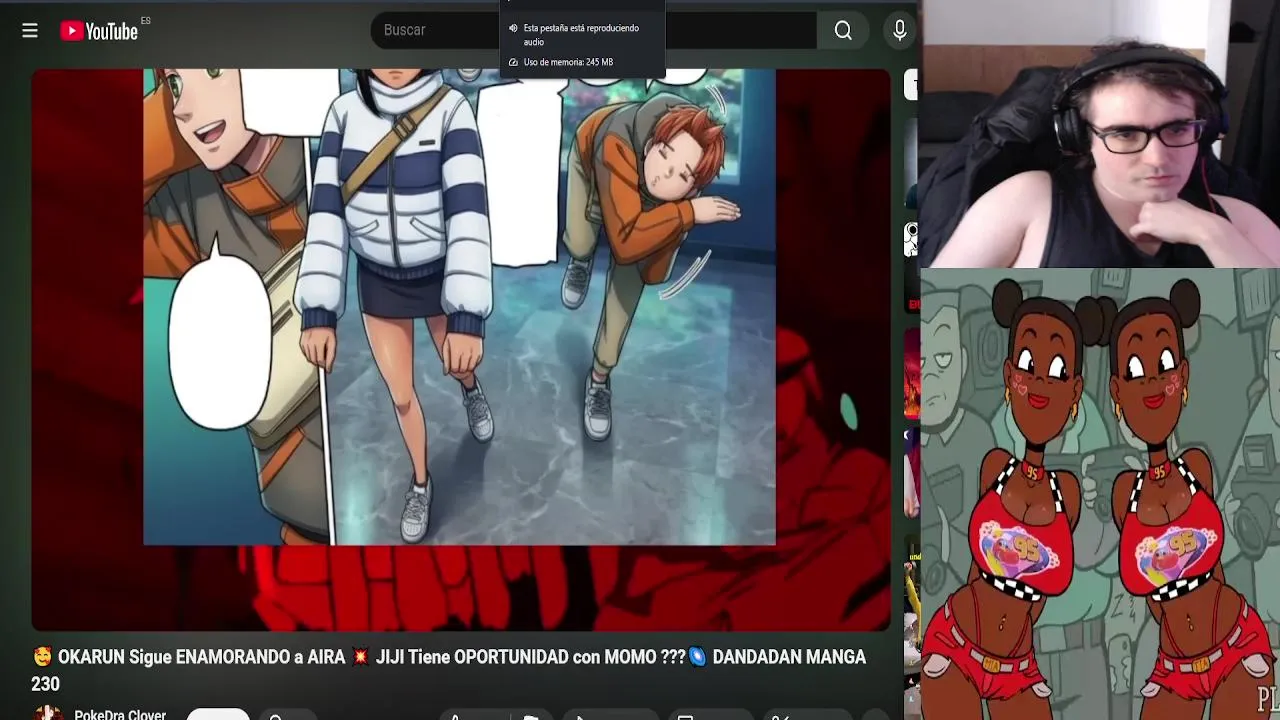1280x720 pixels.
Task: Open the YouTube hamburger guide menu
Action: 30,31
